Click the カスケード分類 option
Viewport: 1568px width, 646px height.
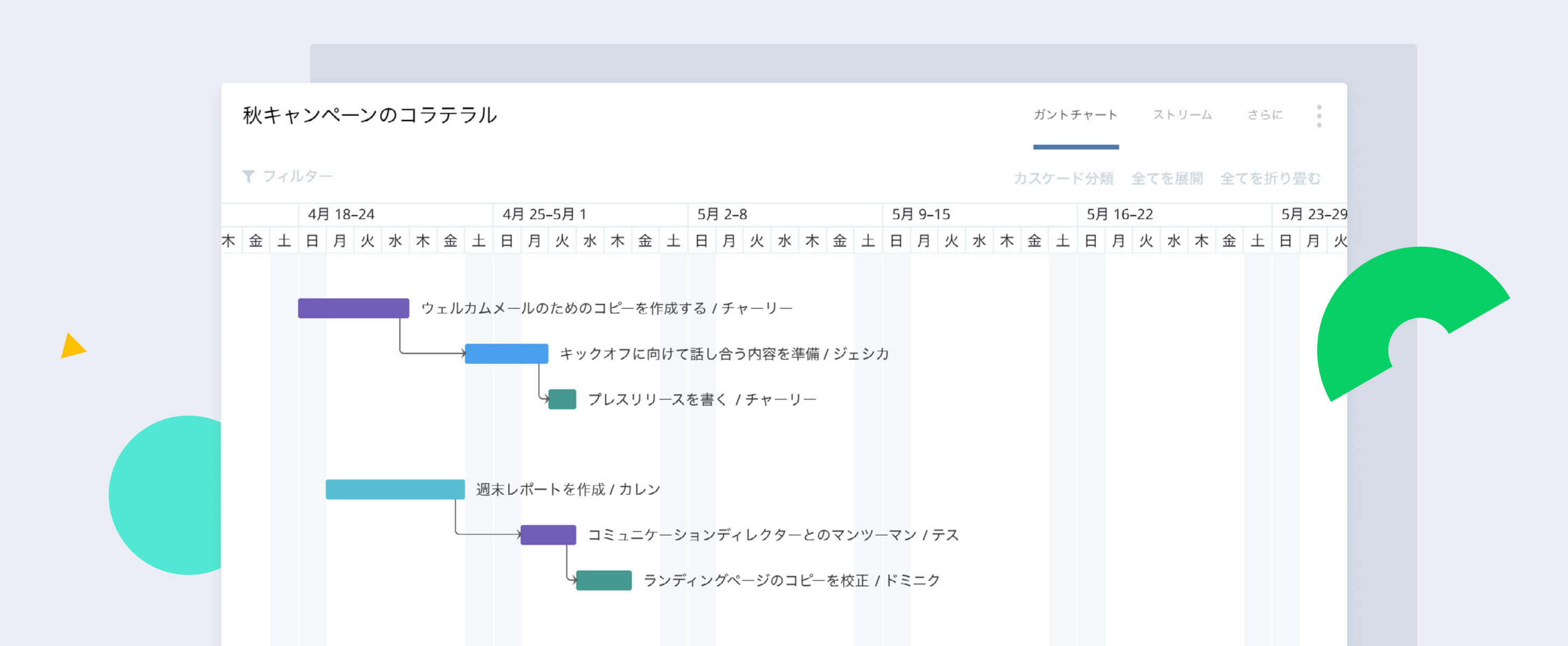point(1063,178)
